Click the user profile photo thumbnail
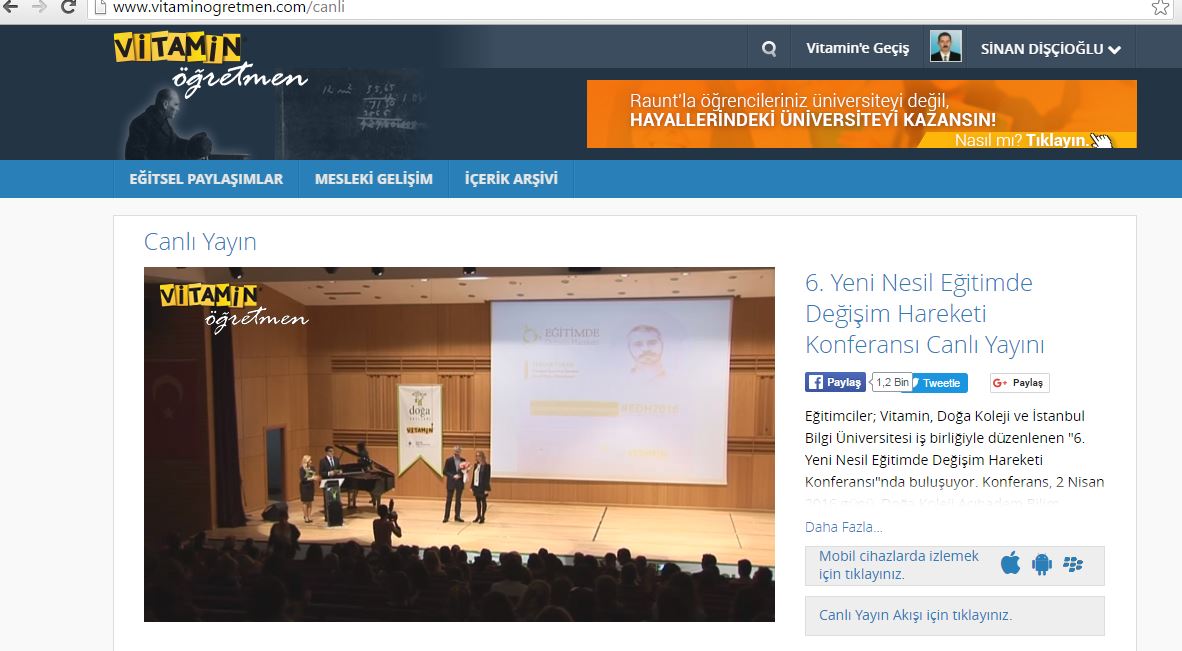This screenshot has height=651, width=1182. (x=945, y=46)
